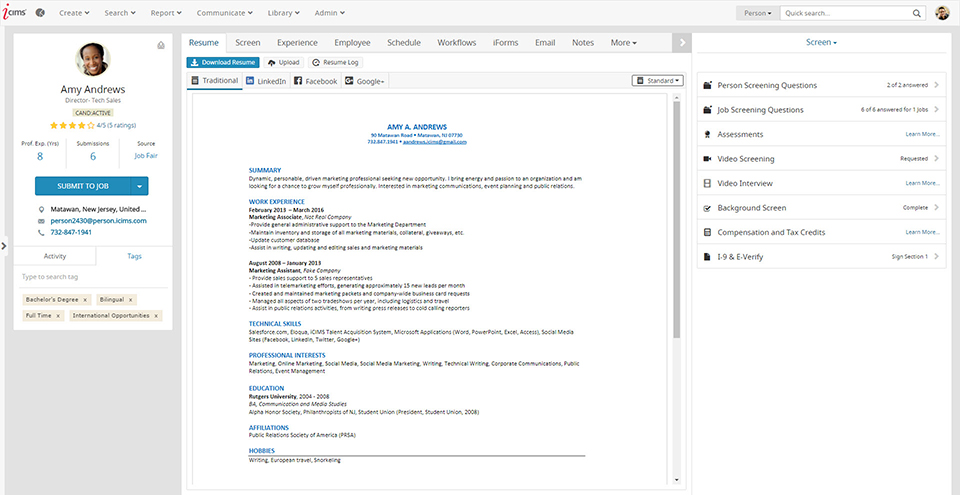Remove the Bilingual tag
This screenshot has width=960, height=495.
coord(131,300)
